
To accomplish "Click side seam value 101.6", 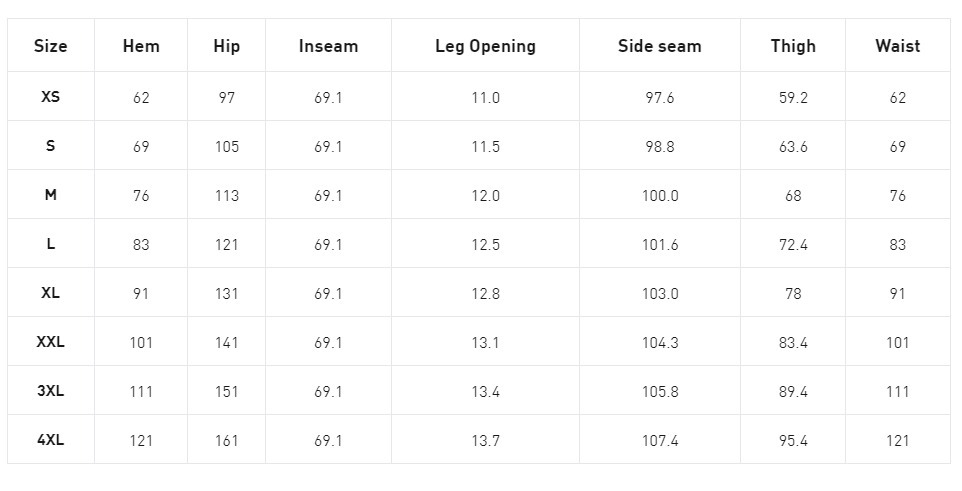I will pos(660,245).
